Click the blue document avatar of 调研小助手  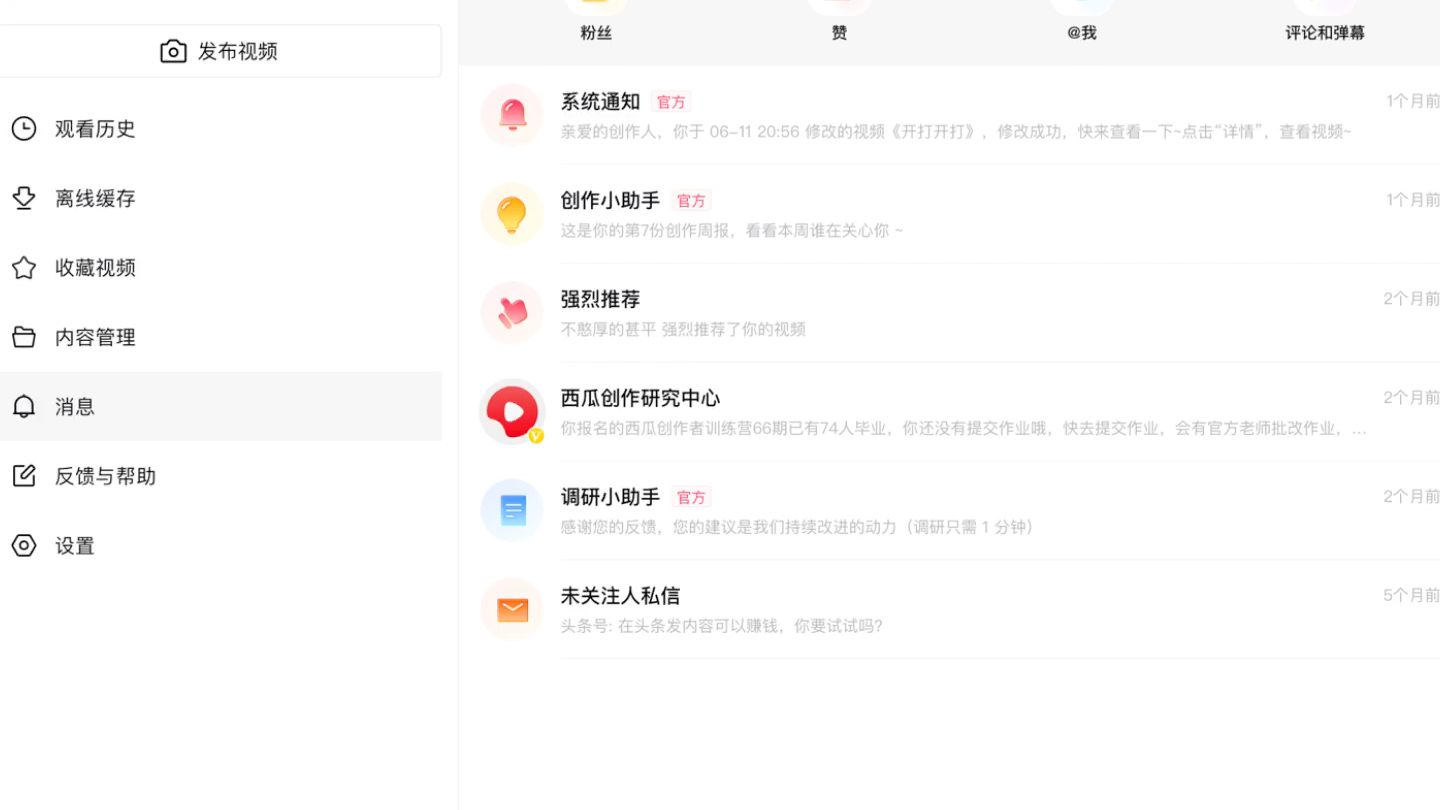(512, 511)
